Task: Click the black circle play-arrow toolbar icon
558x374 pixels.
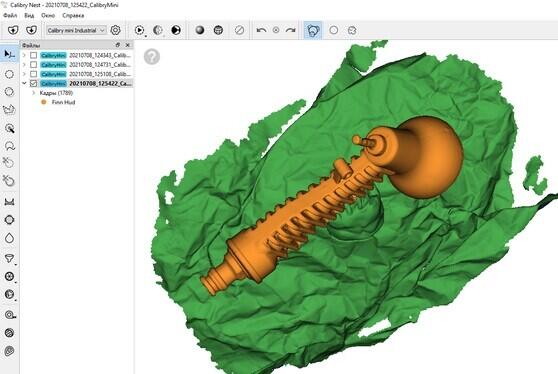Action: click(176, 30)
